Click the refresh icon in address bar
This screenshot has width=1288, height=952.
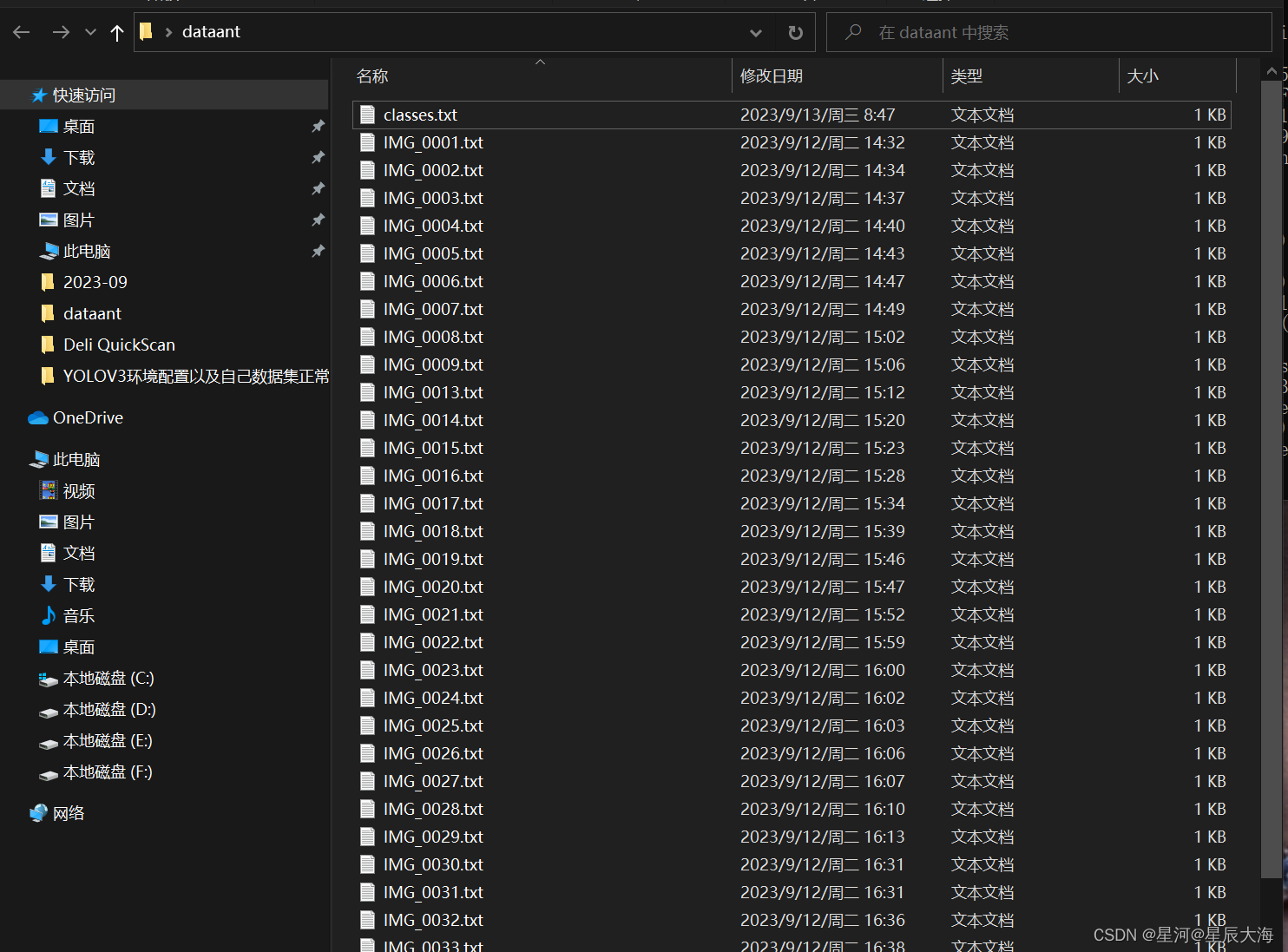(x=795, y=32)
